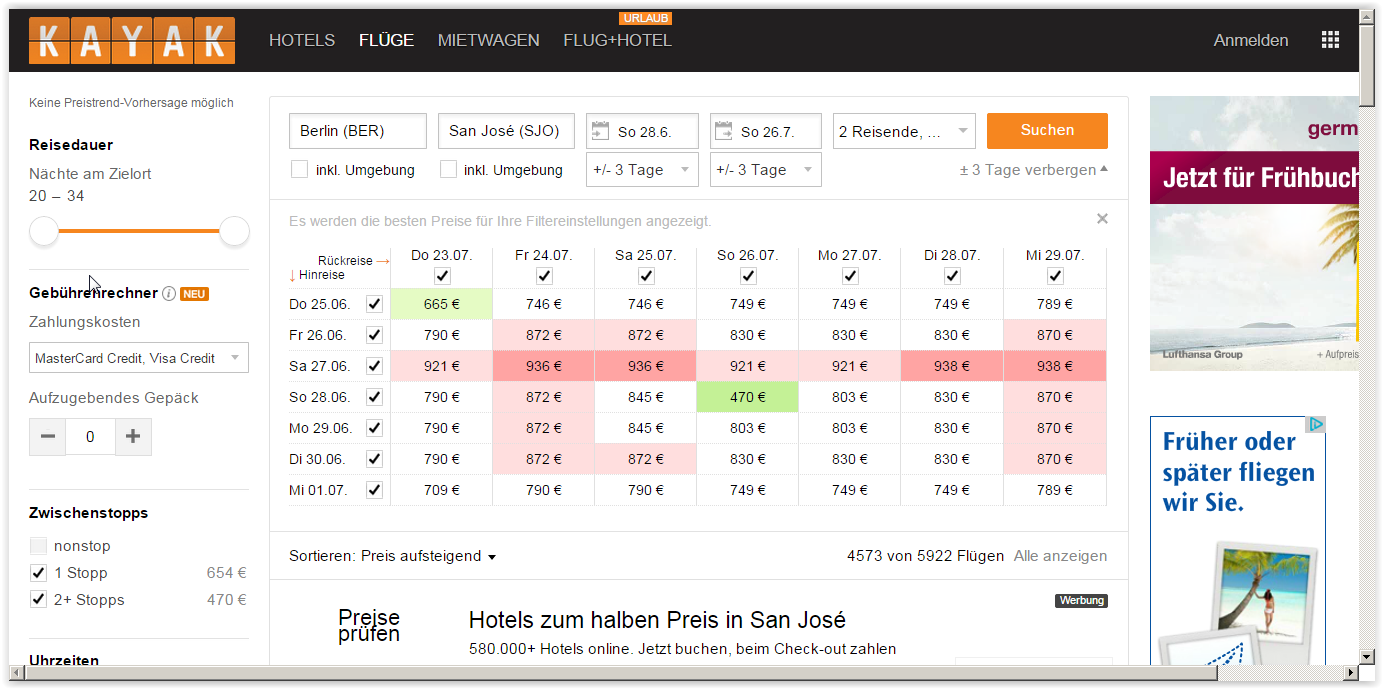Open the Früher oder später fliegen ad
The width and height of the screenshot is (1383, 689).
1238,541
